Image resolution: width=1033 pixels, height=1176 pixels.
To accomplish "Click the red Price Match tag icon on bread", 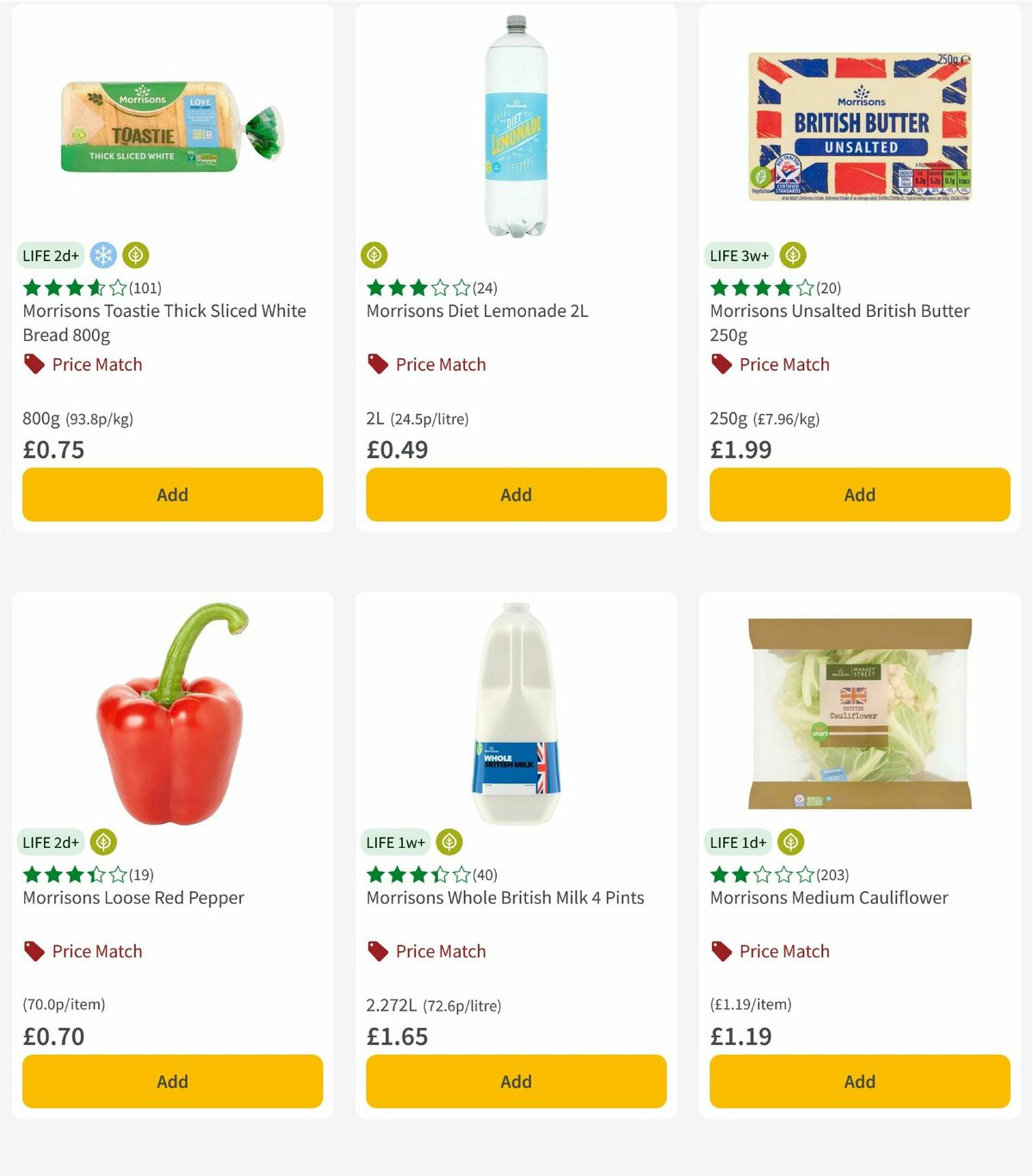I will click(33, 364).
